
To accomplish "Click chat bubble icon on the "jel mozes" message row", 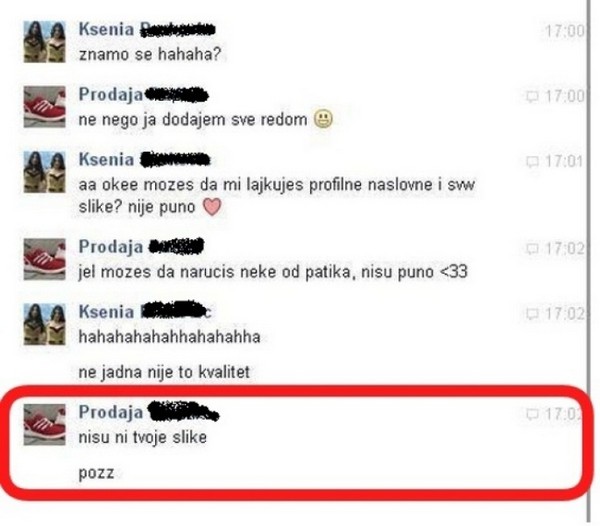I will (x=532, y=249).
